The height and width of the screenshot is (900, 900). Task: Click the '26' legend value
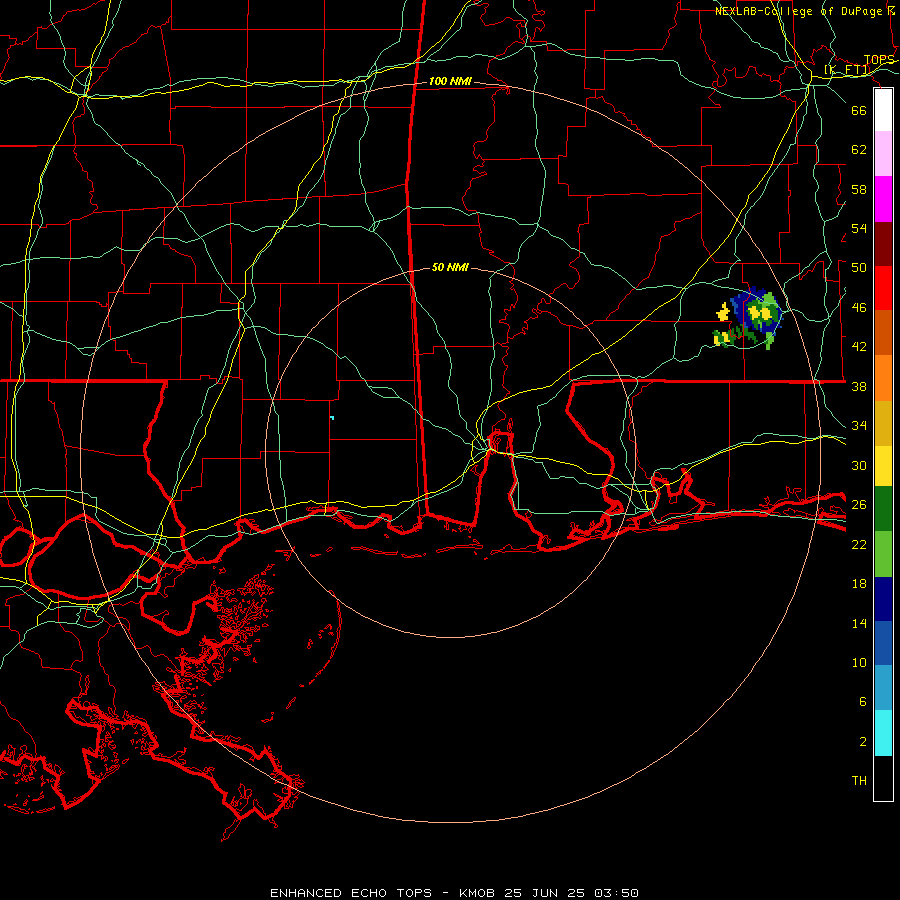[859, 505]
